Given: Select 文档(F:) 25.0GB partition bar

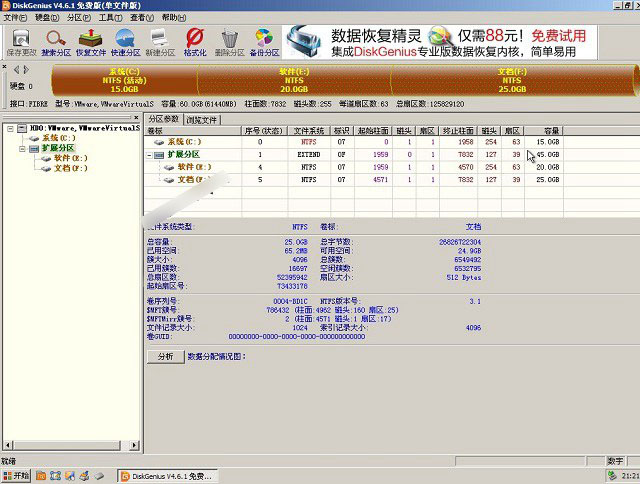Looking at the screenshot, I should tap(512, 80).
